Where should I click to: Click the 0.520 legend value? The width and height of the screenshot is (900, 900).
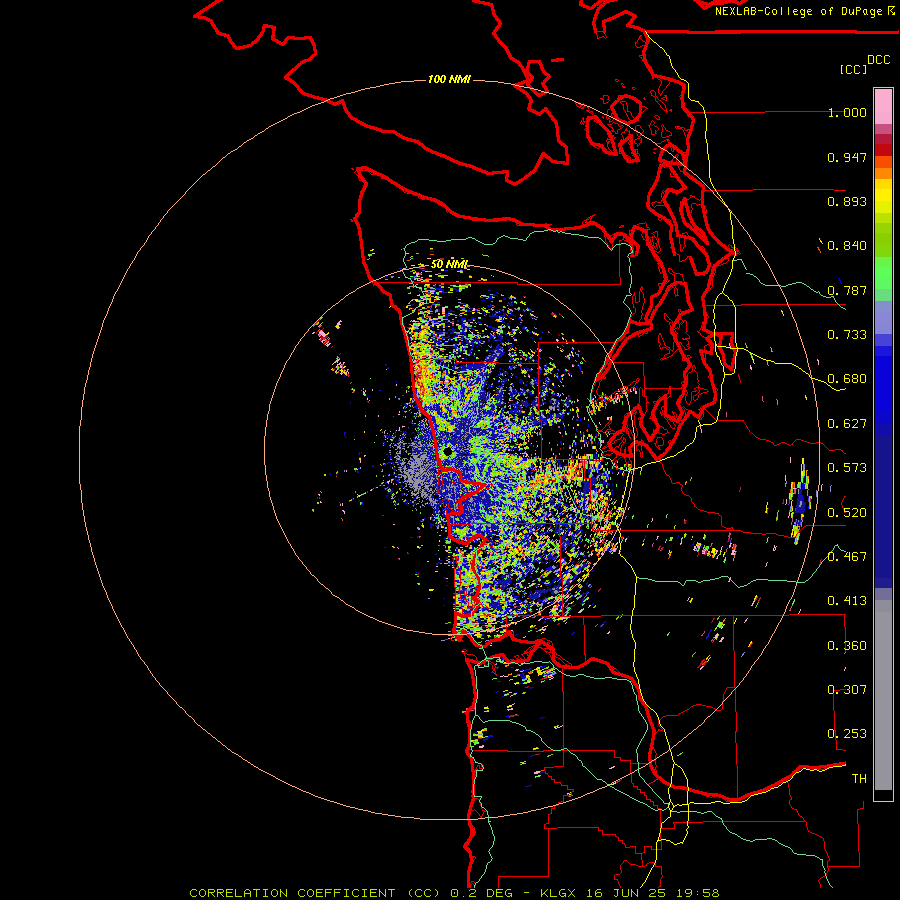pos(847,512)
